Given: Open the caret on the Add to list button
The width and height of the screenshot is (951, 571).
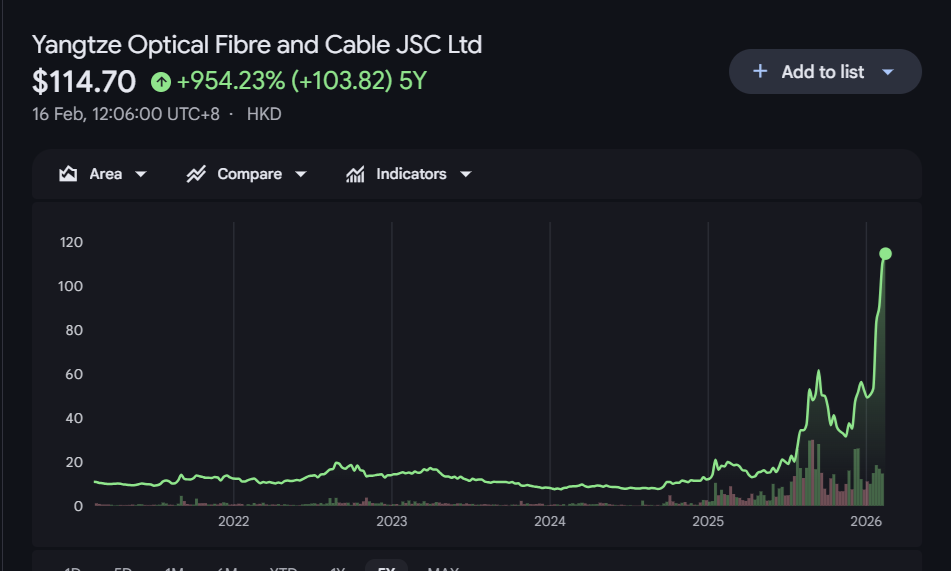Looking at the screenshot, I should tap(887, 72).
